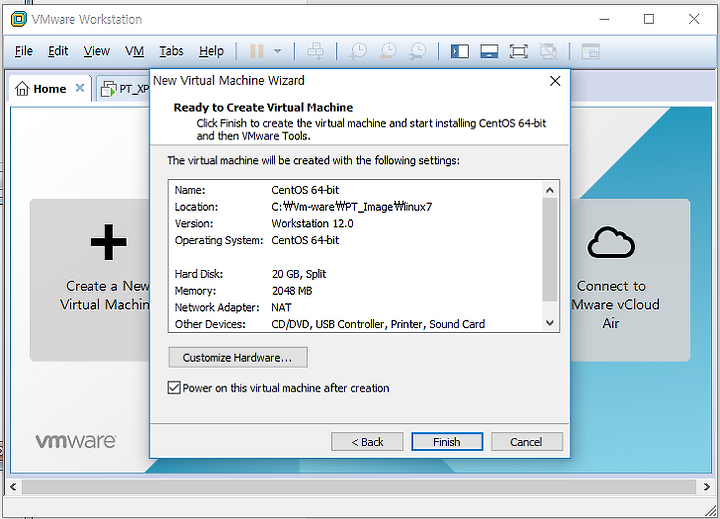
Task: Cancel the New Virtual Machine Wizard
Action: click(527, 442)
